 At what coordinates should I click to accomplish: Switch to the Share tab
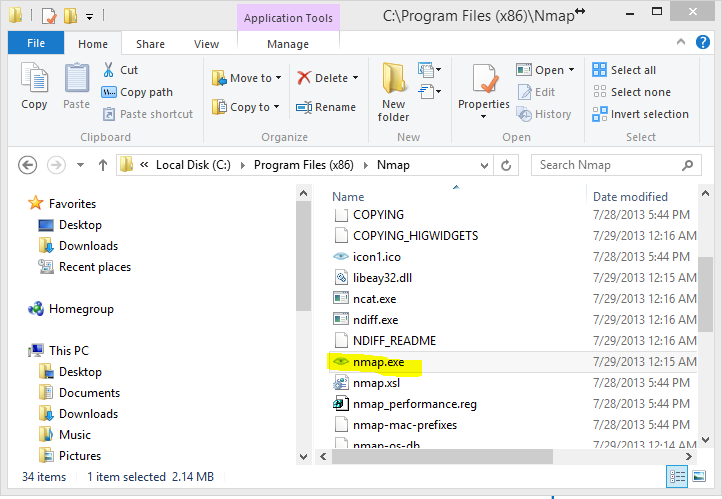(x=150, y=44)
